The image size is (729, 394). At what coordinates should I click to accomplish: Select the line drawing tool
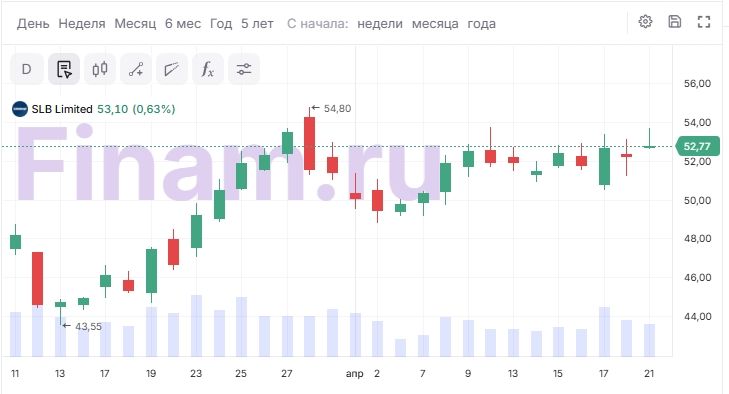click(136, 69)
